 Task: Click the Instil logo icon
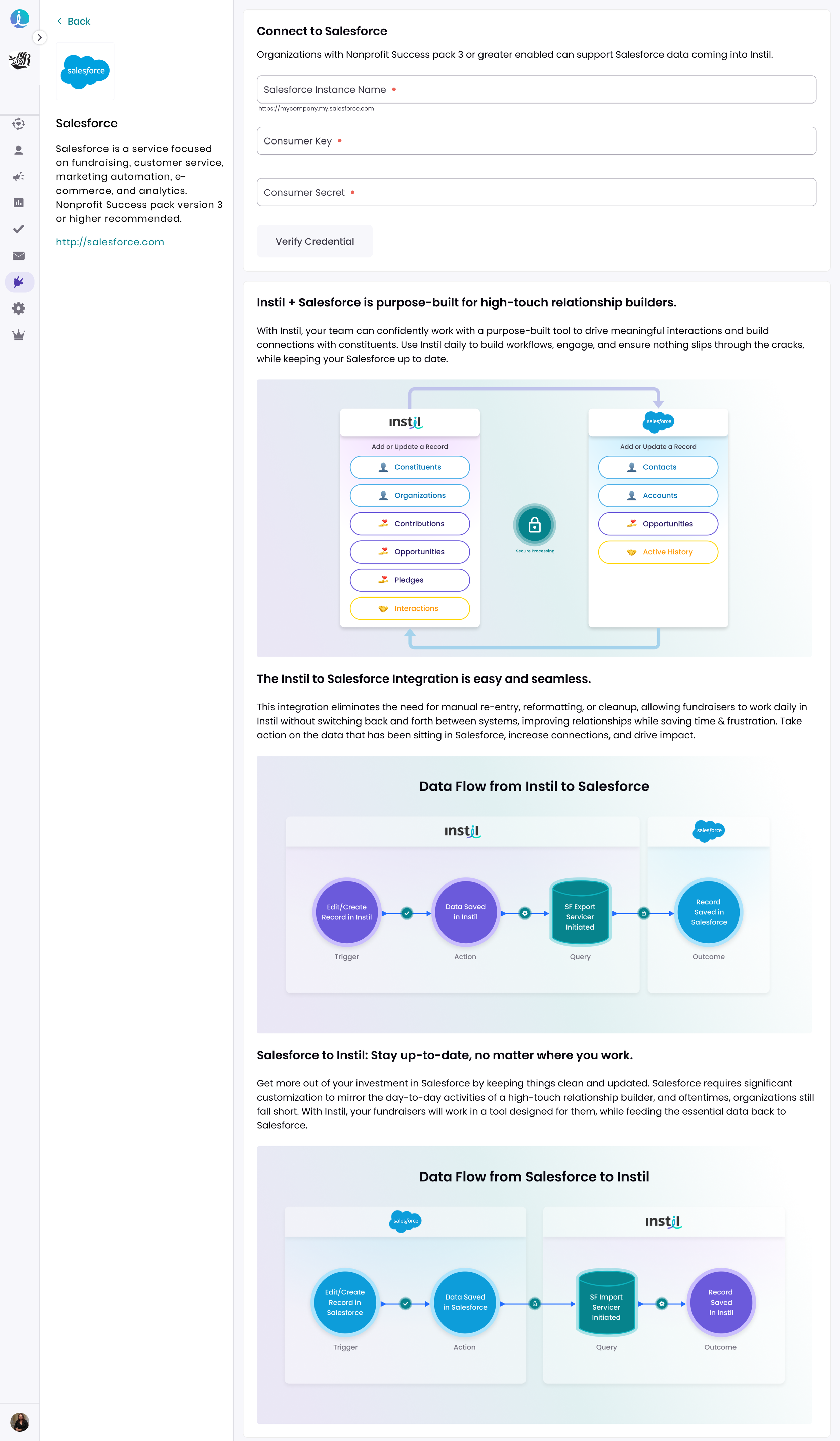pos(19,18)
